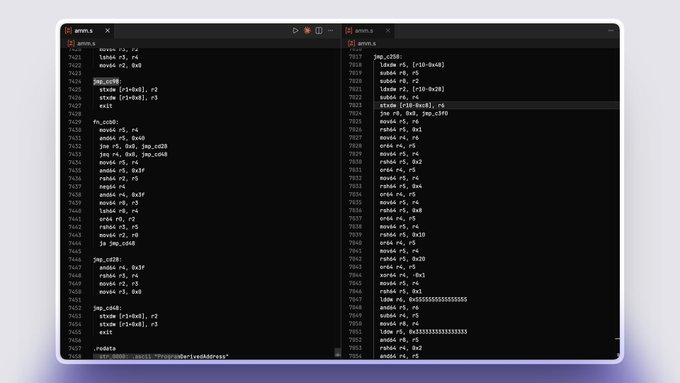Click the exit instruction on line 7455
680x383 pixels.
click(x=106, y=332)
